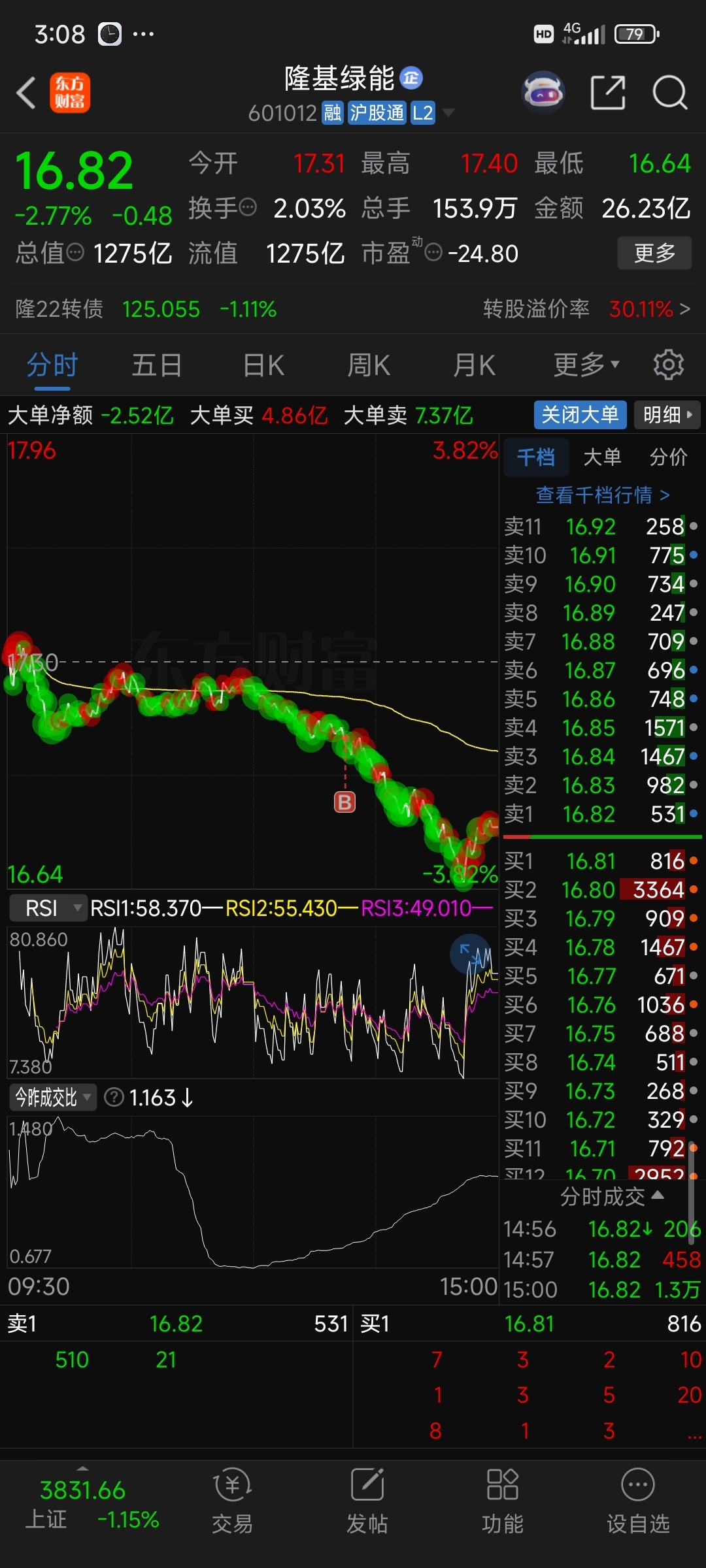706x1568 pixels.
Task: Tap the 16.82 current price
Action: click(x=74, y=171)
